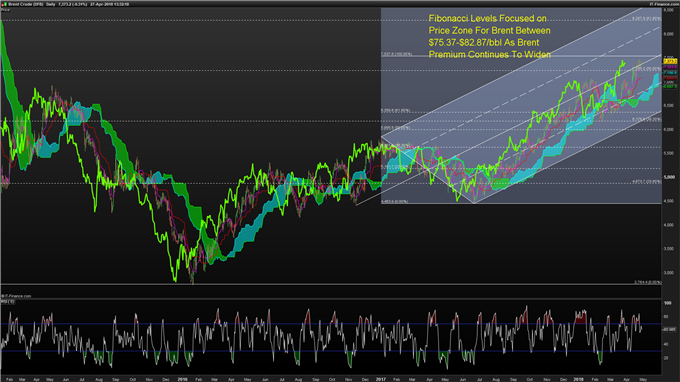This screenshot has height=382, width=680.
Task: Click the 27-Apr-2018 date stamp in header
Action: click(109, 4)
